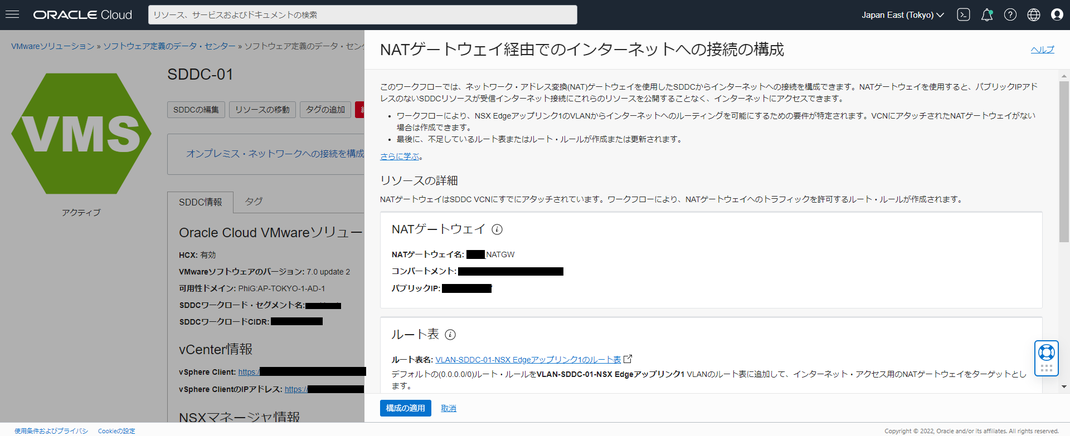Open the Japan East (Tokyo) region dropdown
This screenshot has height=436, width=1070.
pyautogui.click(x=901, y=14)
